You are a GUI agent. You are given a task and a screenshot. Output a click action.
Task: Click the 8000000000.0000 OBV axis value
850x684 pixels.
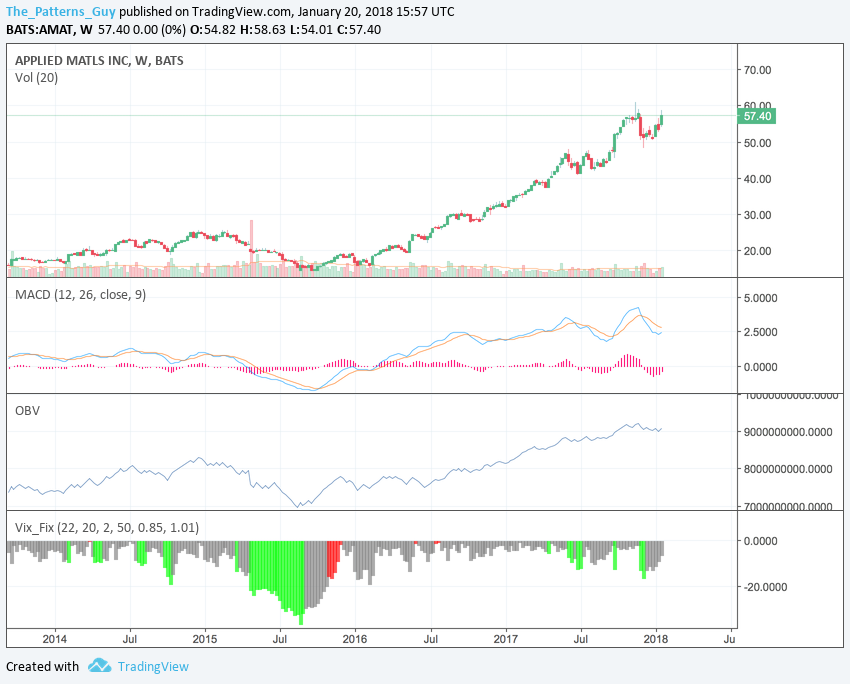click(x=788, y=469)
